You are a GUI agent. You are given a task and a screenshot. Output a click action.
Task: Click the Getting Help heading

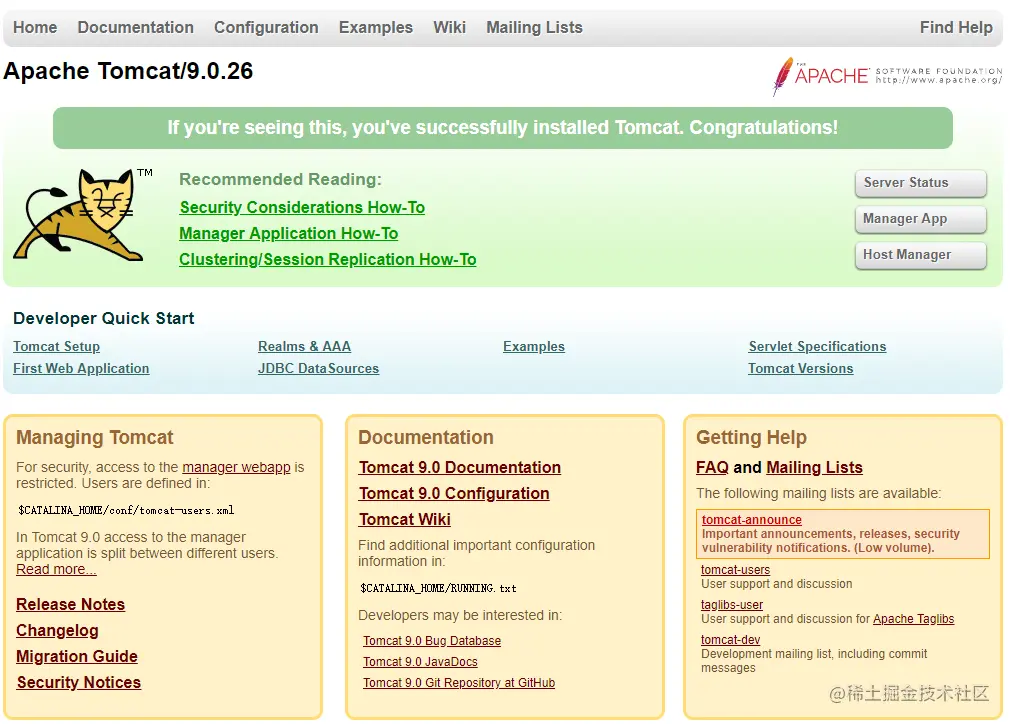pos(751,437)
